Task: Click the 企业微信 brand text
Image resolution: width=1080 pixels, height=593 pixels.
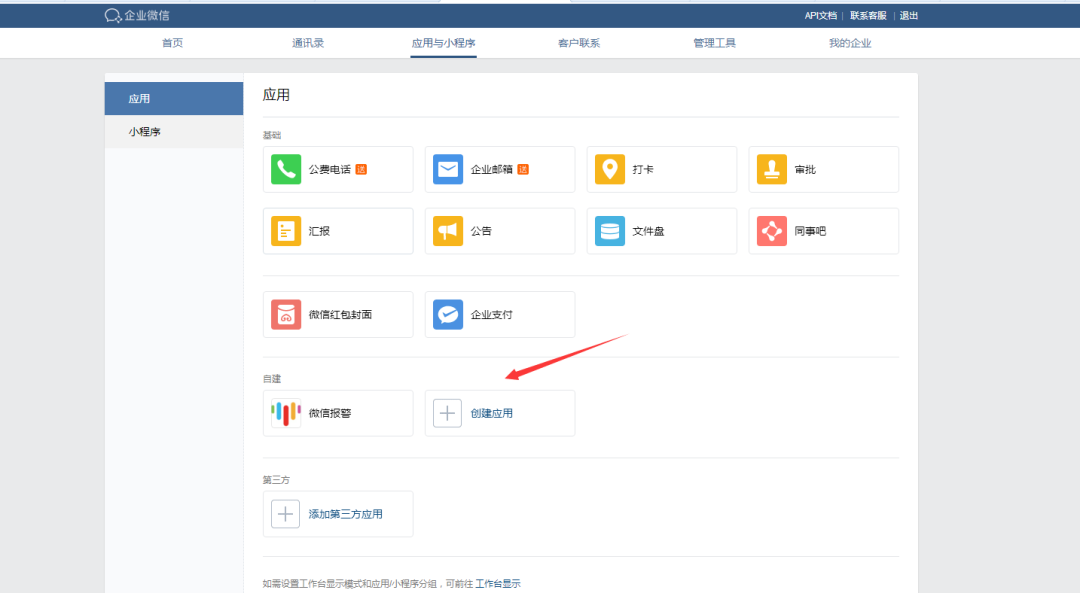Action: coord(147,15)
